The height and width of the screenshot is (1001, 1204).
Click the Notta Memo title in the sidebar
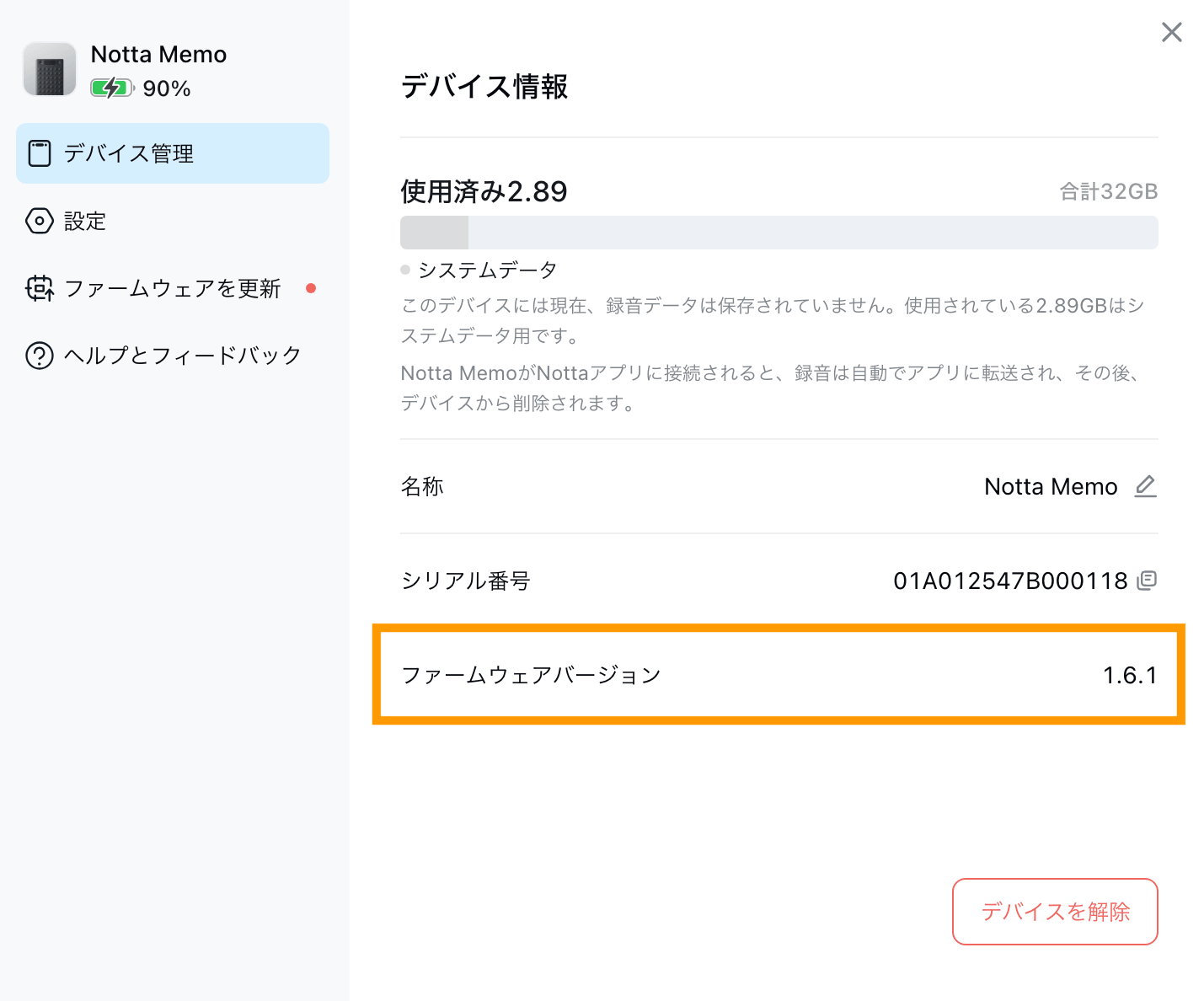tap(158, 55)
